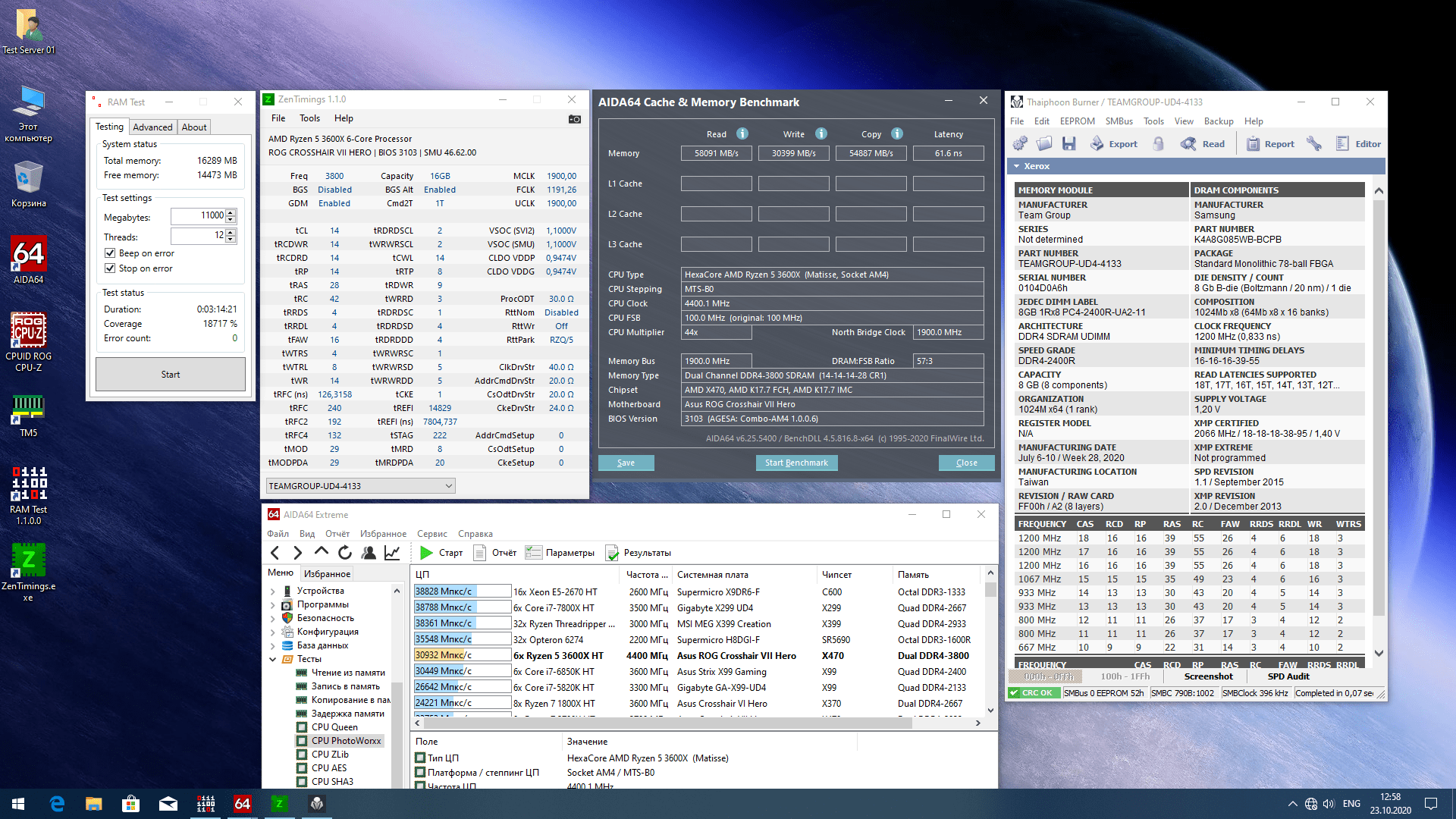Viewport: 1456px width, 819px height.
Task: Open the ZenTimings.exe desktop shortcut
Action: [29, 572]
